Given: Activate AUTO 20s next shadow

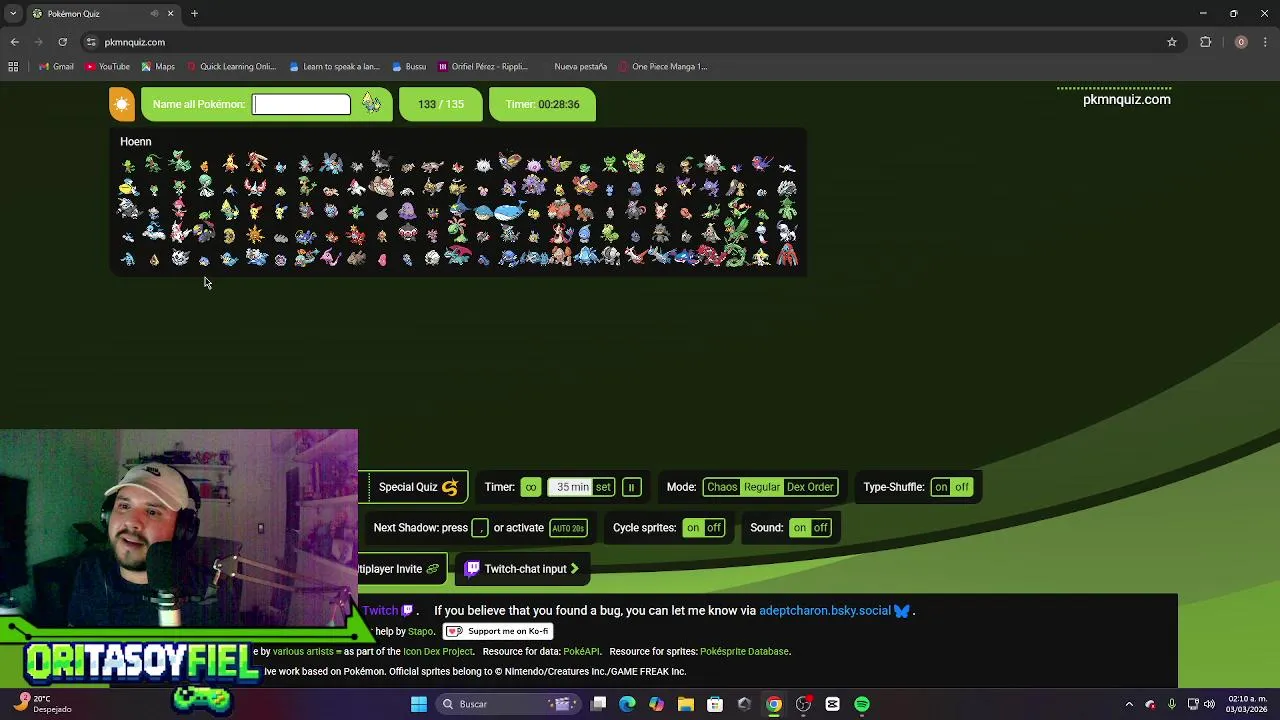Looking at the screenshot, I should pos(568,528).
